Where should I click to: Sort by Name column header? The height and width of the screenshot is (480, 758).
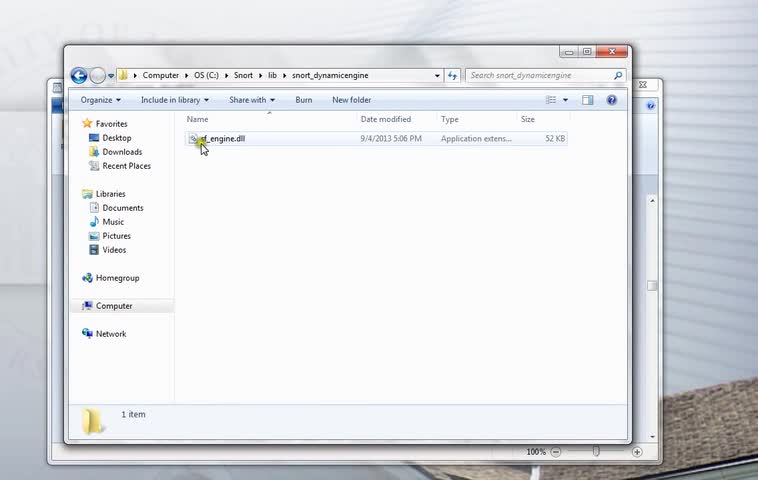point(198,119)
